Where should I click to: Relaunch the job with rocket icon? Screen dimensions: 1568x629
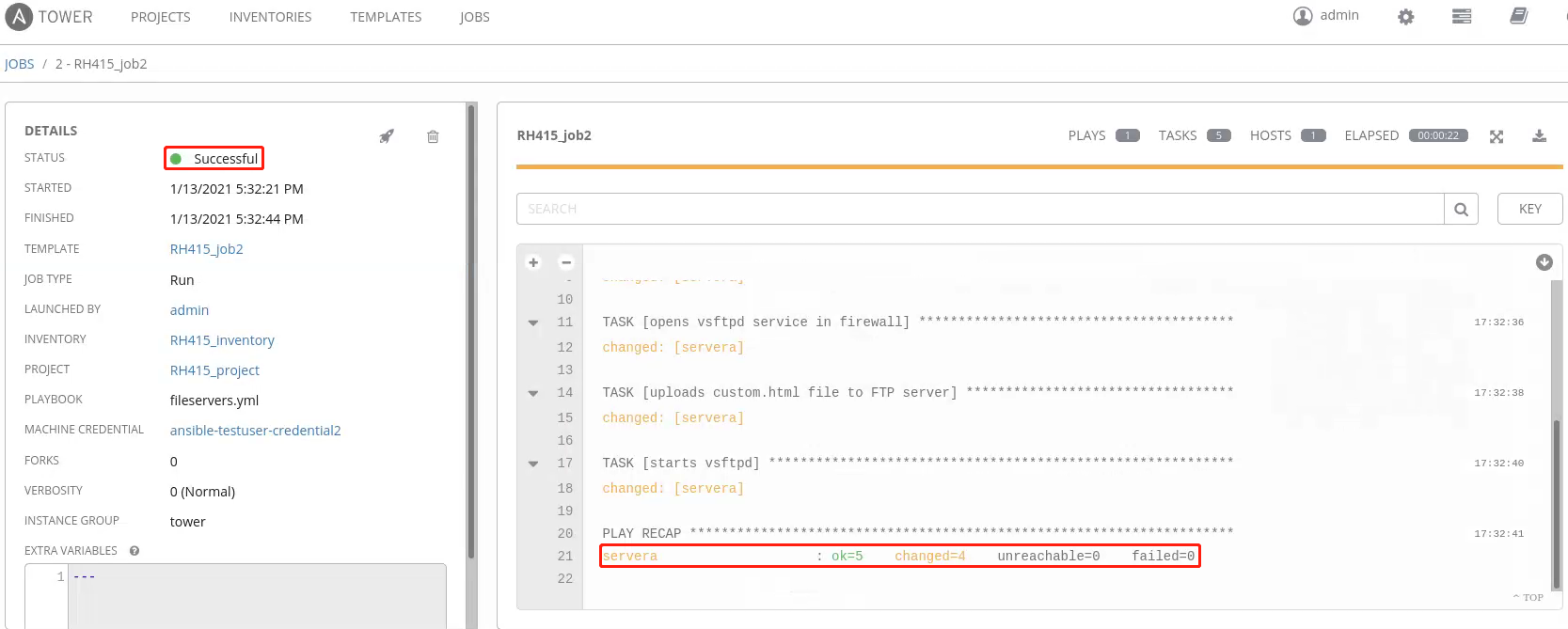coord(387,136)
